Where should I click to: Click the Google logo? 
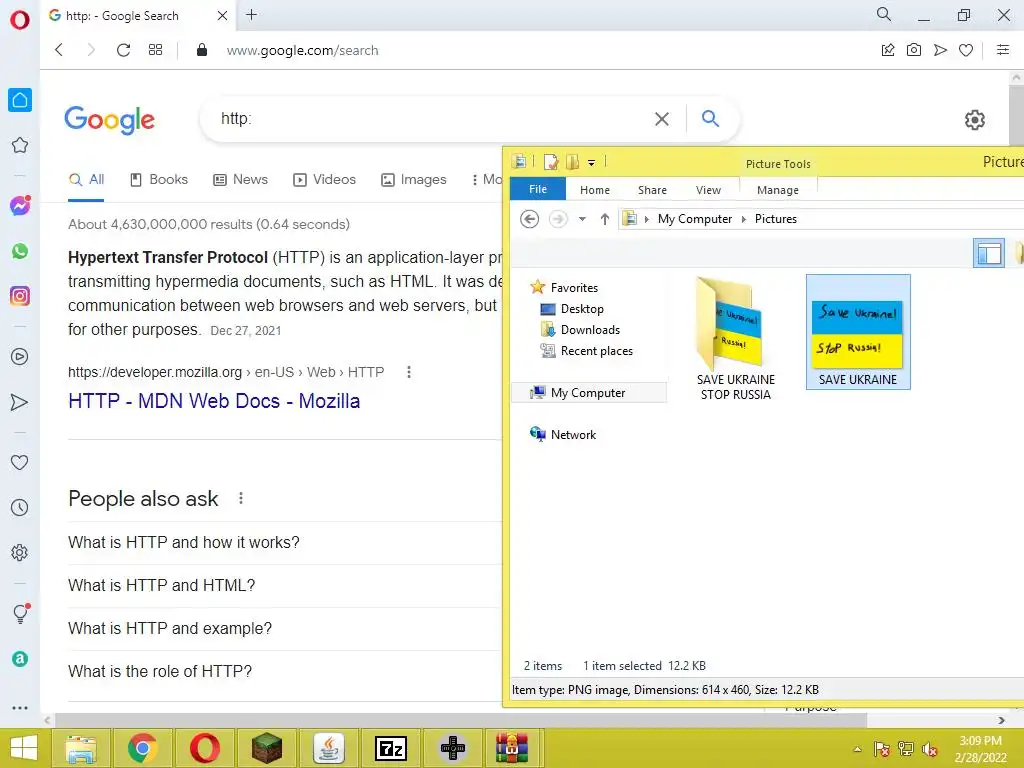tap(110, 120)
